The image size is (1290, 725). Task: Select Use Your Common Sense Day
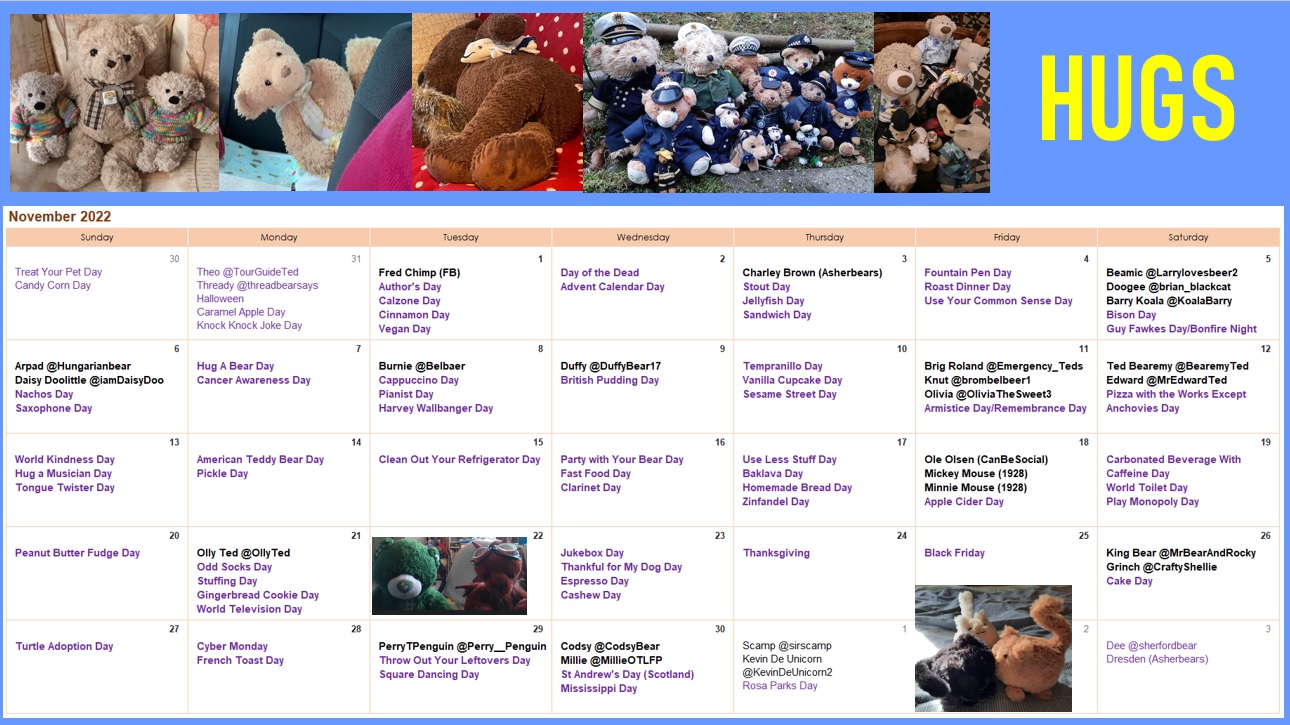click(998, 301)
